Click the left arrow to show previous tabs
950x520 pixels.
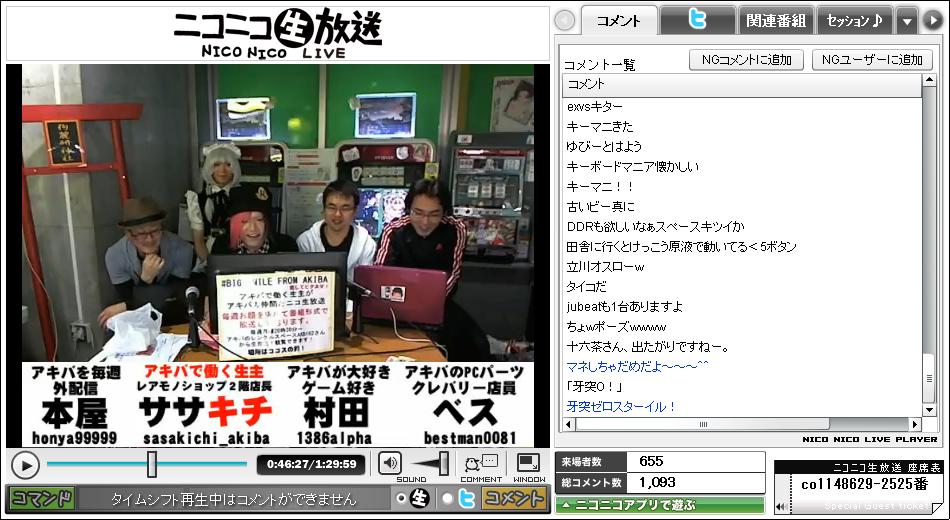[565, 21]
